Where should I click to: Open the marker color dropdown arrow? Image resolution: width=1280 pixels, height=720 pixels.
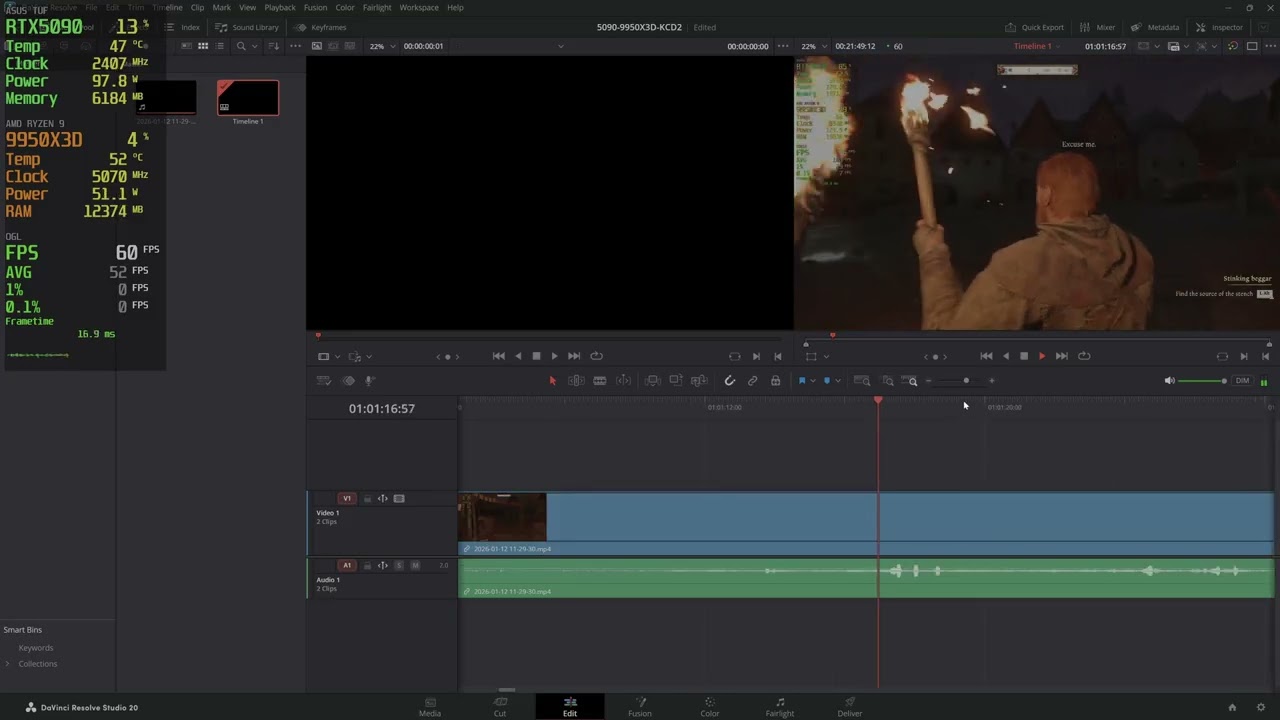click(x=837, y=381)
